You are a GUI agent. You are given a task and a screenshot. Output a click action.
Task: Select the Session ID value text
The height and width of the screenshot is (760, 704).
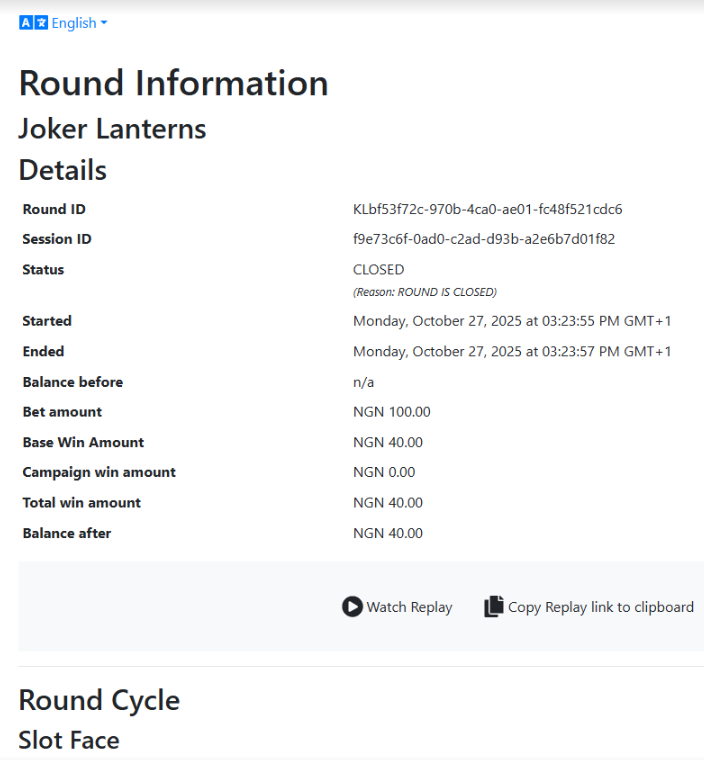click(483, 239)
